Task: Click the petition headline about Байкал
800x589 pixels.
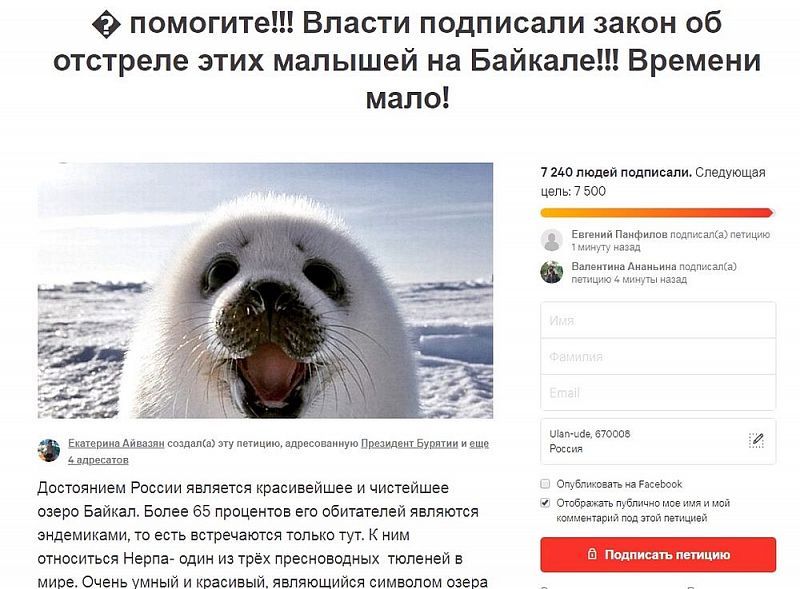Action: pyautogui.click(x=407, y=60)
